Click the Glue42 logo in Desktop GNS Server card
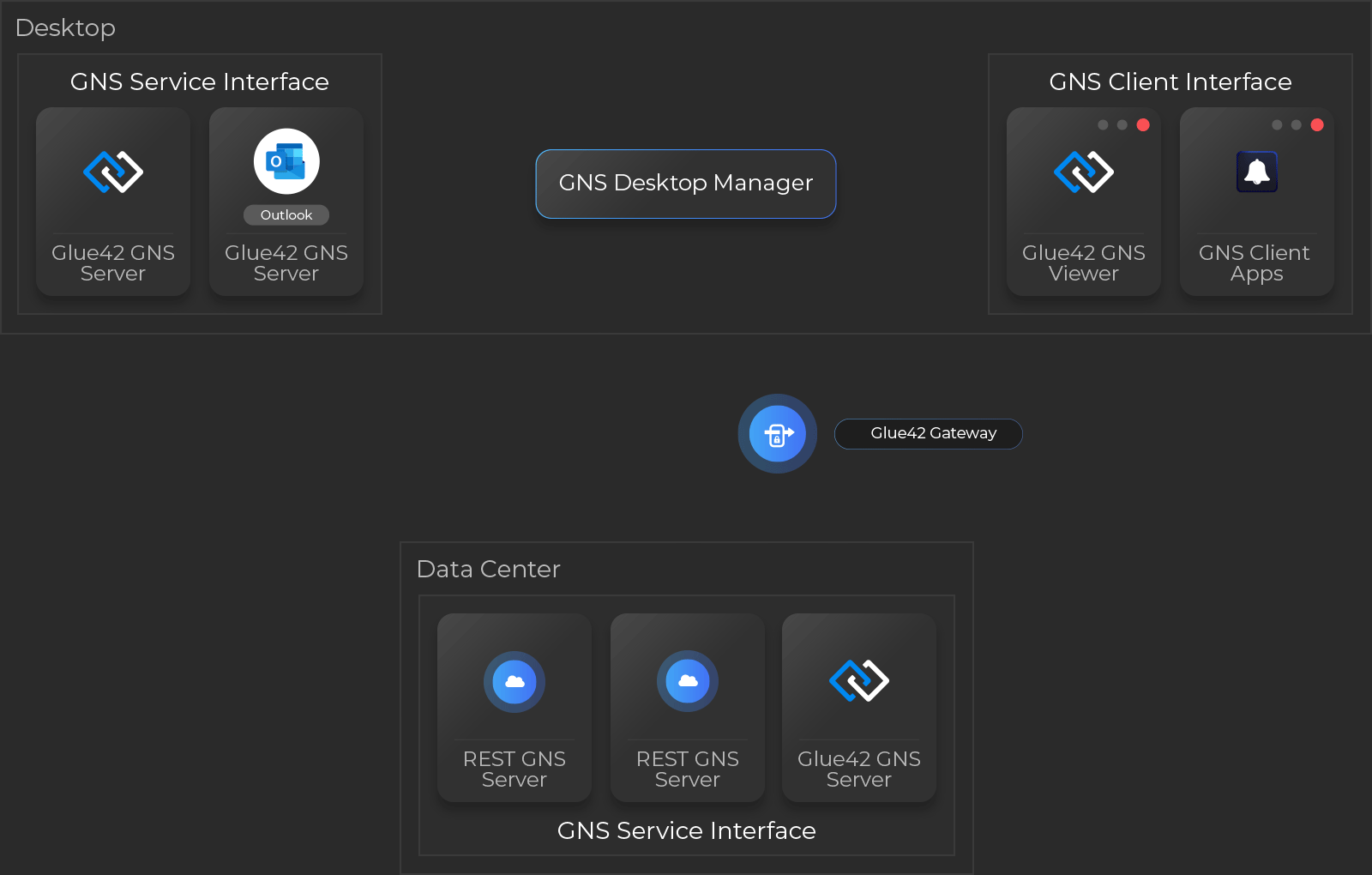1372x875 pixels. click(x=113, y=172)
